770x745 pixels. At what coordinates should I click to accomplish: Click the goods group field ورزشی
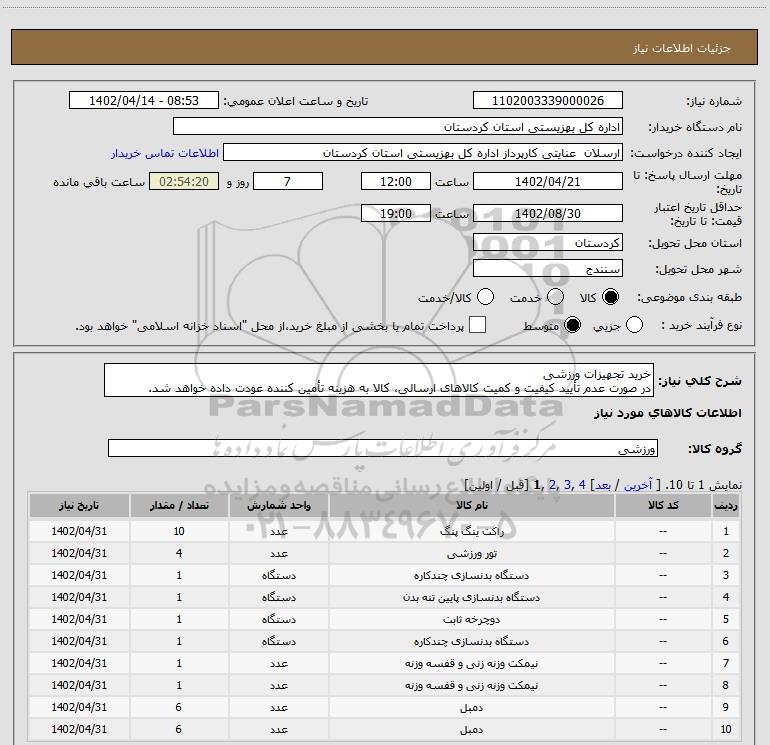tap(383, 448)
